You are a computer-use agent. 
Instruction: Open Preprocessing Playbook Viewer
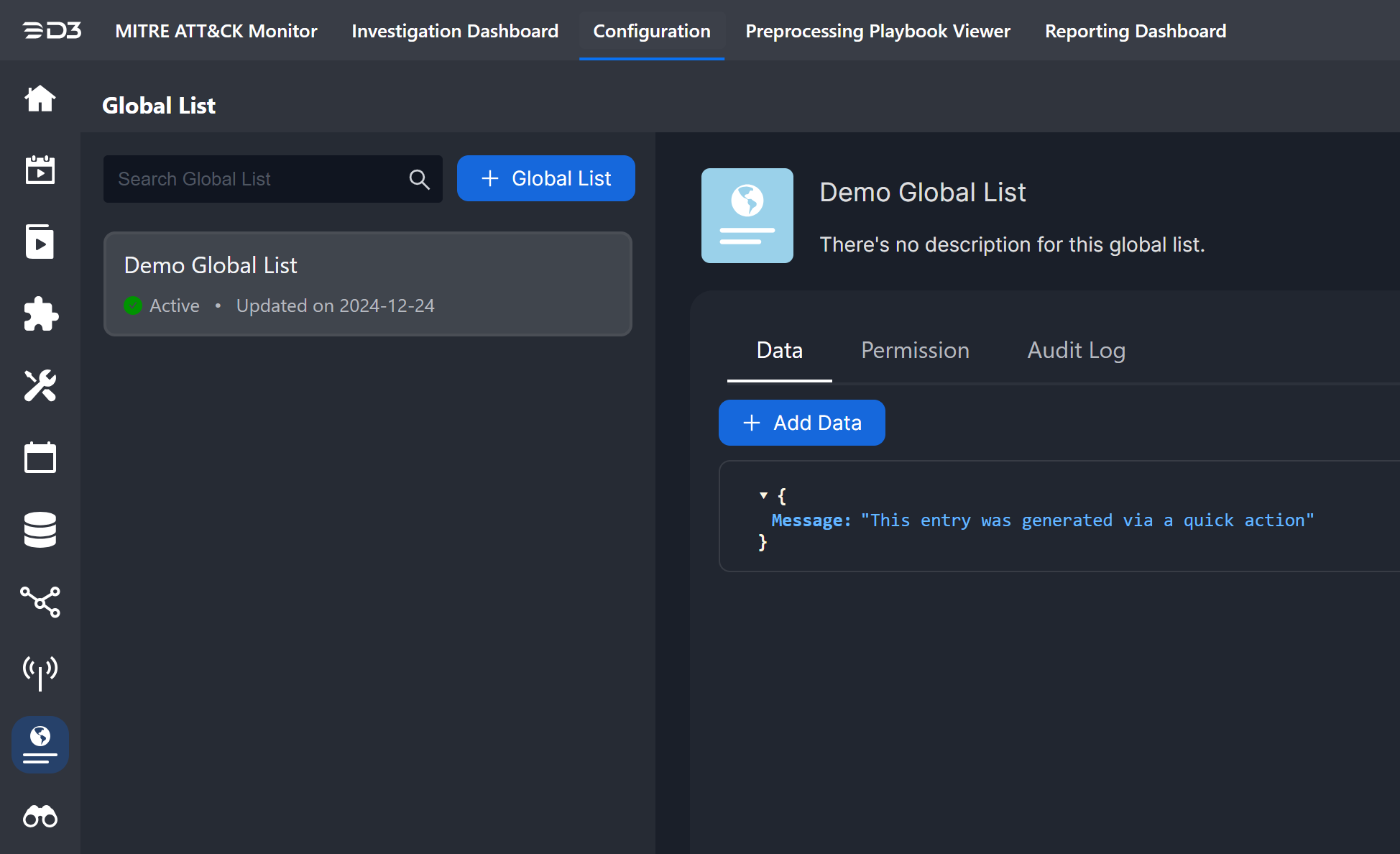878,31
